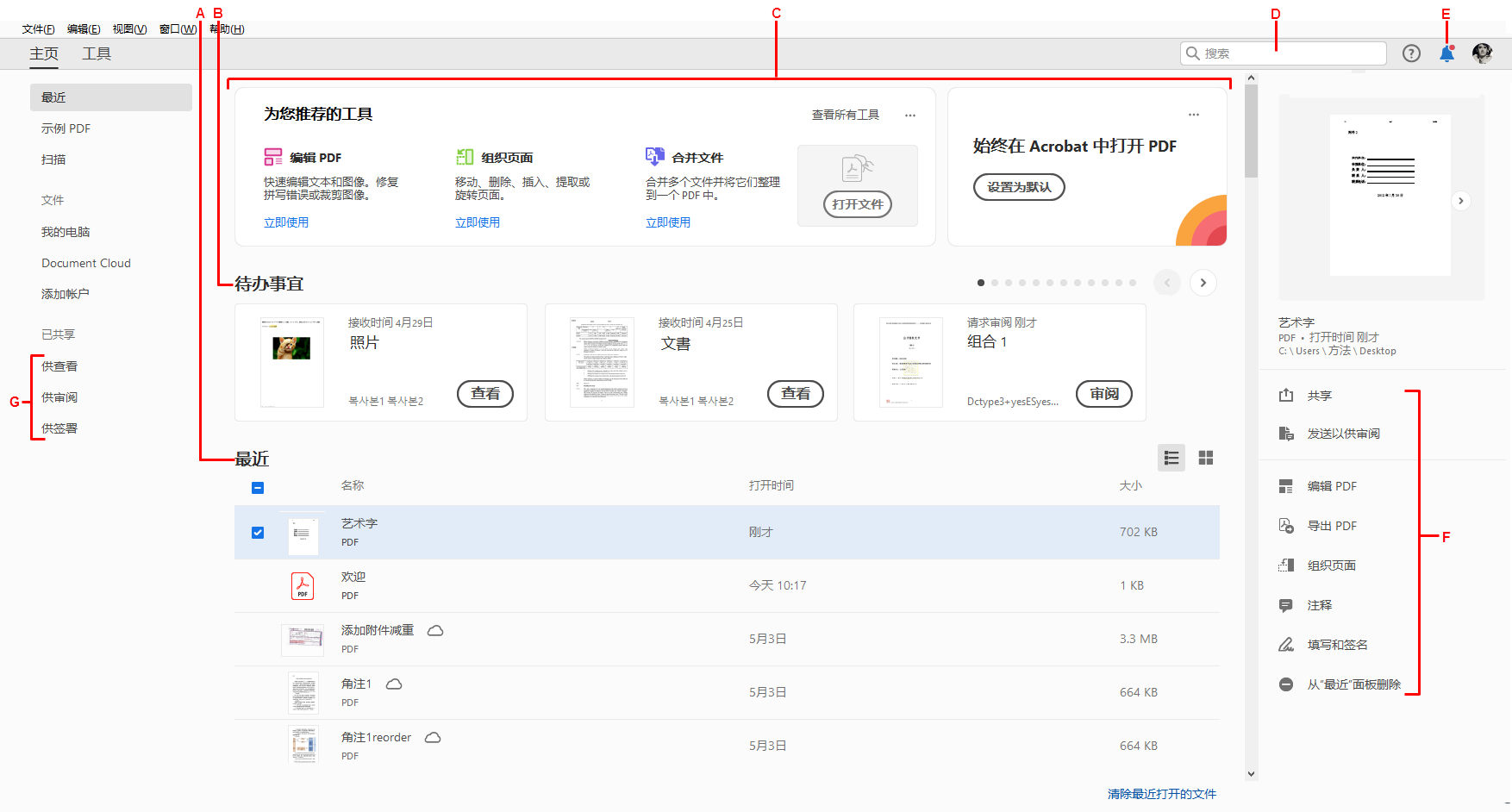Image resolution: width=1512 pixels, height=812 pixels.
Task: Go to previous to-do items page
Action: [1167, 283]
